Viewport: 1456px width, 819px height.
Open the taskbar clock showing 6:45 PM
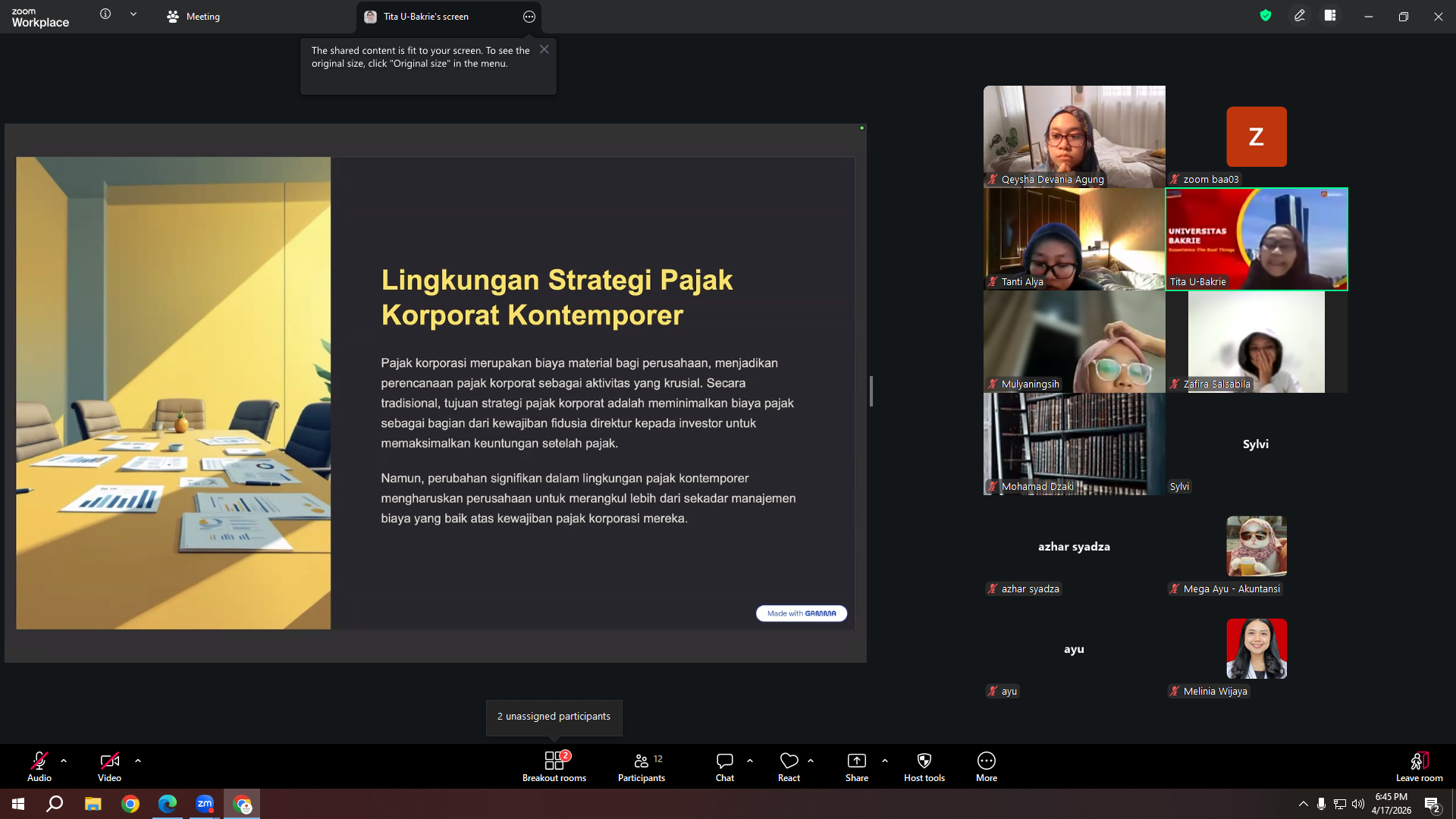[x=1392, y=804]
